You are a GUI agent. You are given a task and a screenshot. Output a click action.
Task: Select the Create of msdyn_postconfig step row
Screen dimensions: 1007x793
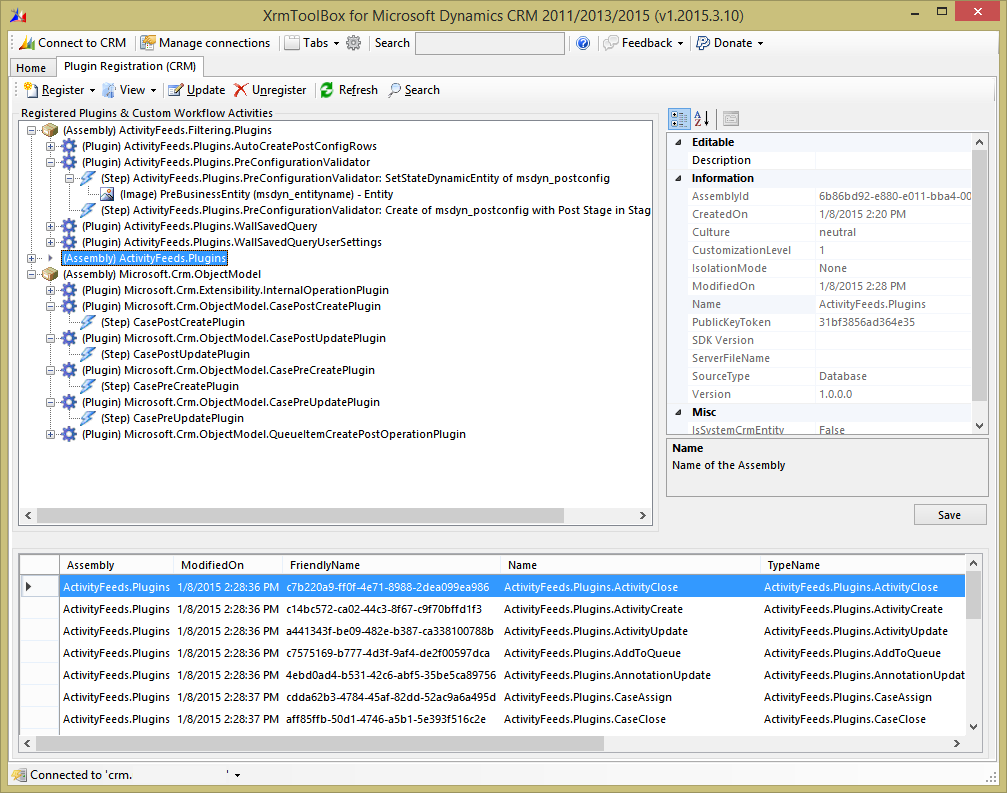tap(376, 210)
